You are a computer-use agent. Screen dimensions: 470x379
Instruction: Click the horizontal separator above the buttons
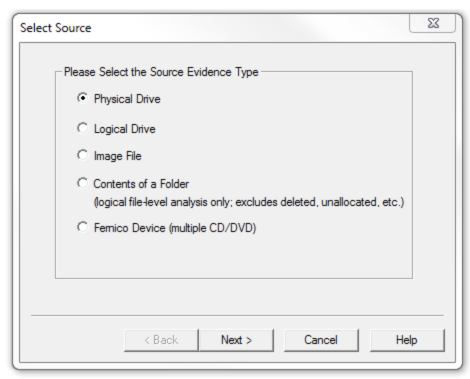[237, 315]
